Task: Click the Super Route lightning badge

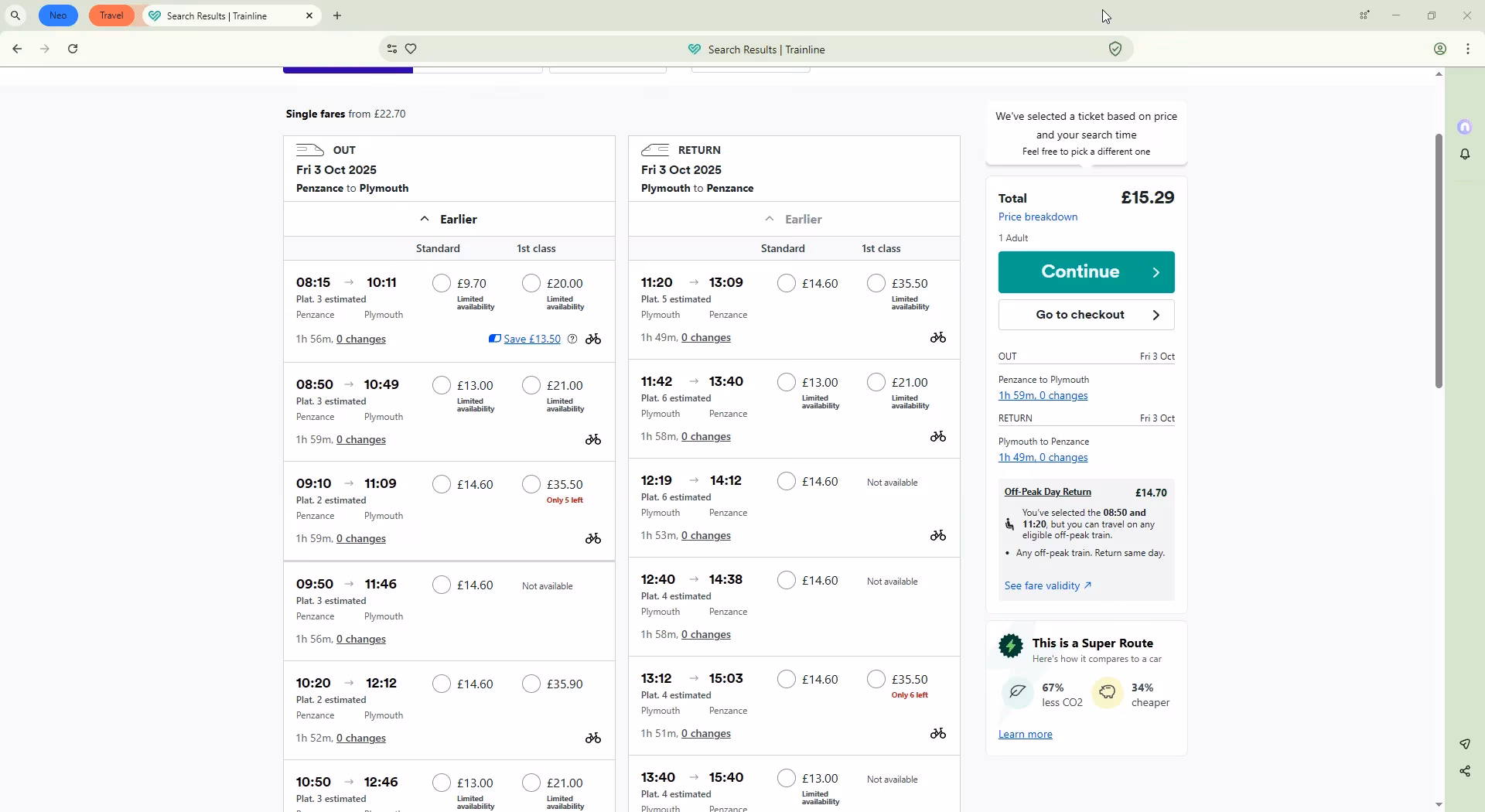Action: pyautogui.click(x=1010, y=646)
